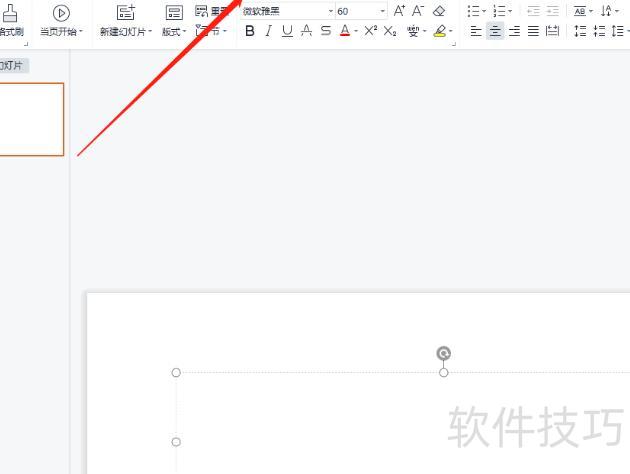Open phonetic guide dropdown arrow
Screen dimensions: 630x474
click(425, 31)
